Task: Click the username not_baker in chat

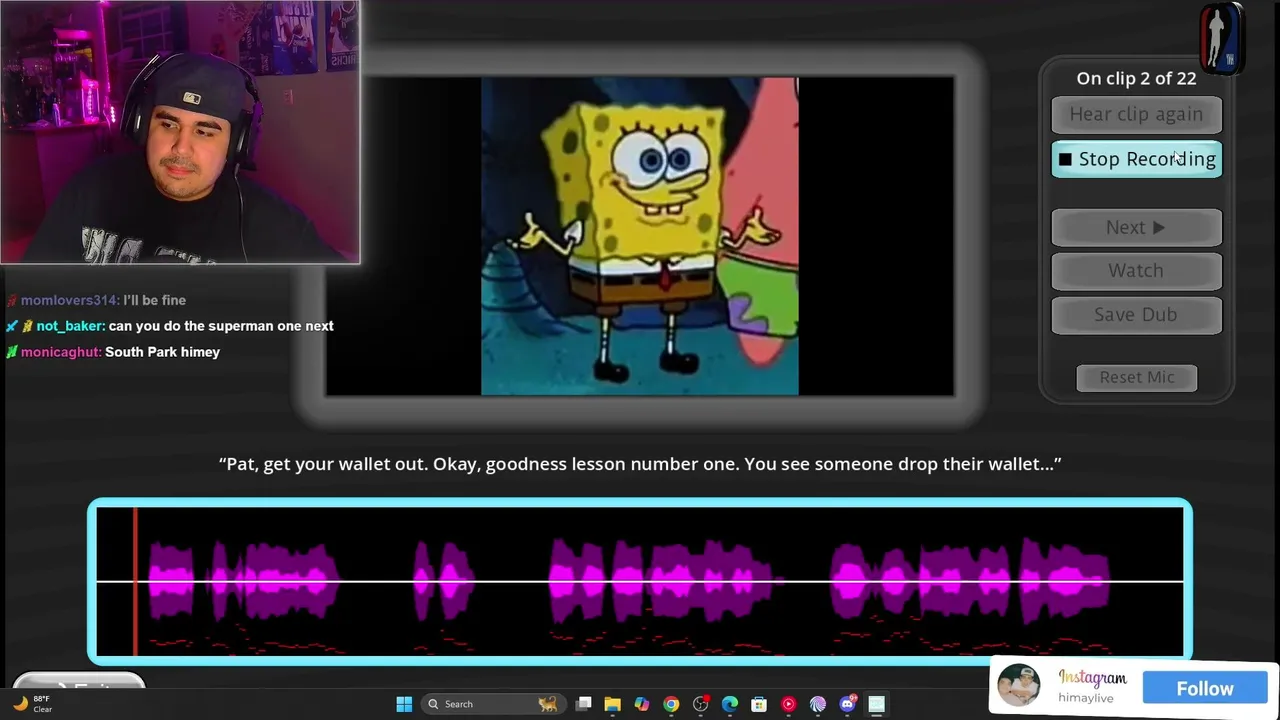Action: 70,326
